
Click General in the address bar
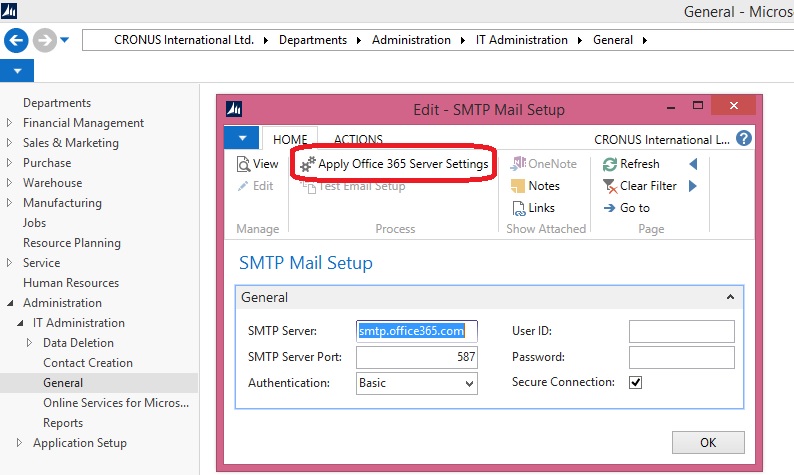pos(613,40)
